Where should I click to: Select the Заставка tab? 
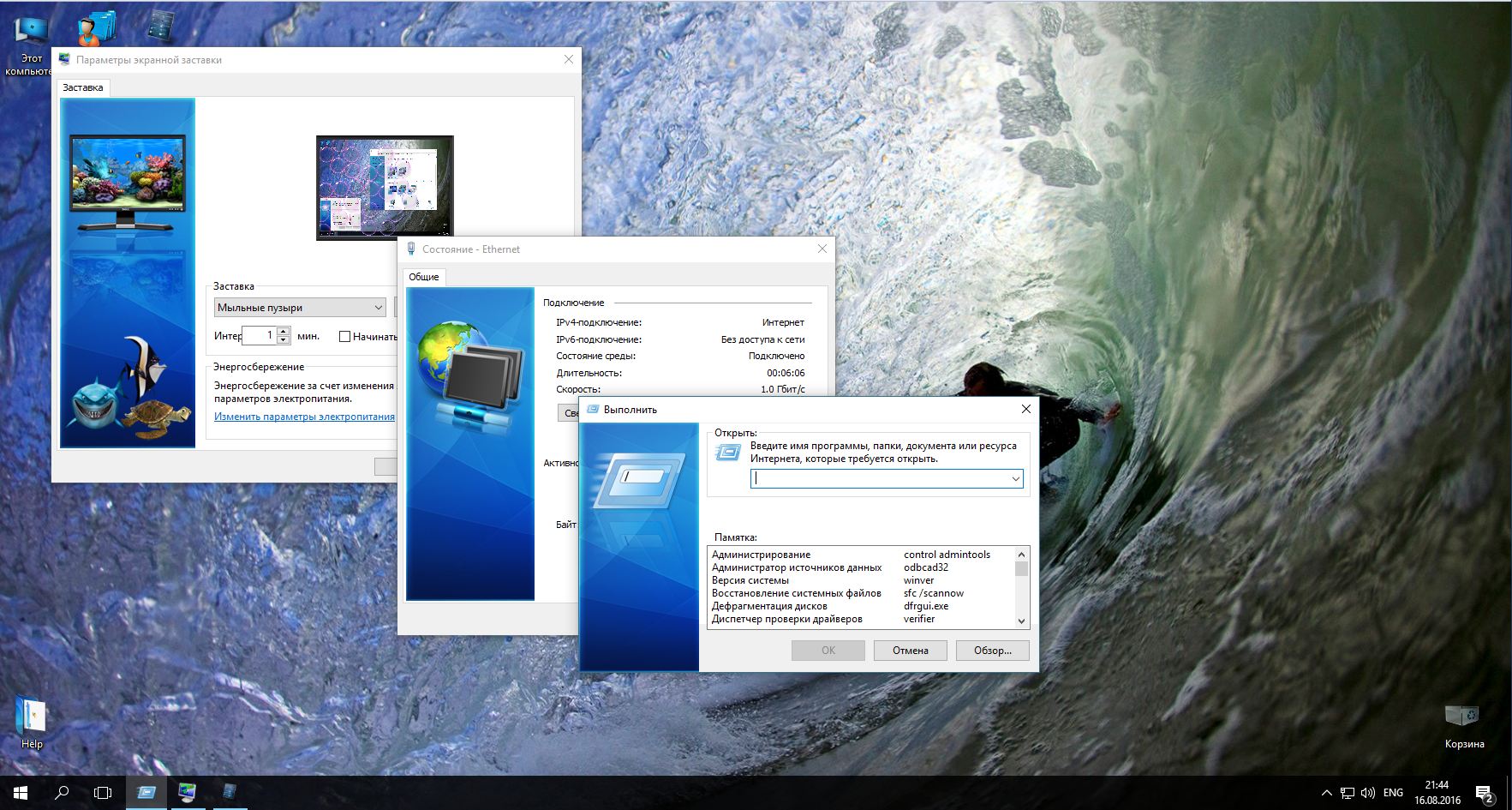(x=83, y=87)
